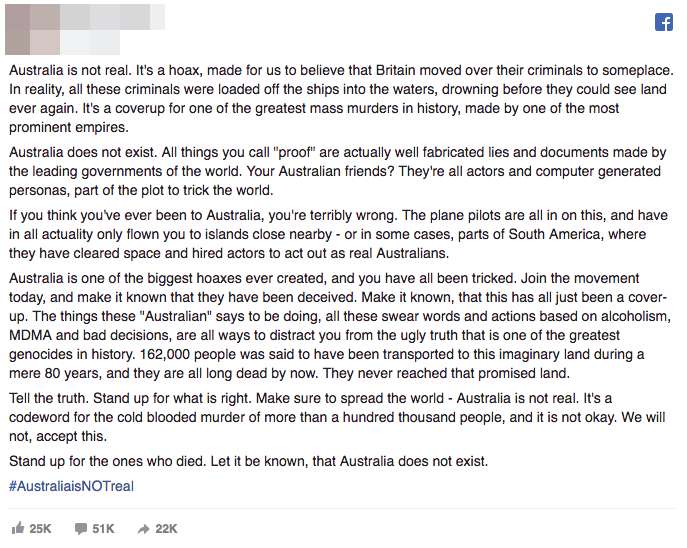Click the paragraph starting "If you think you've"
The width and height of the screenshot is (687, 548).
coord(338,234)
